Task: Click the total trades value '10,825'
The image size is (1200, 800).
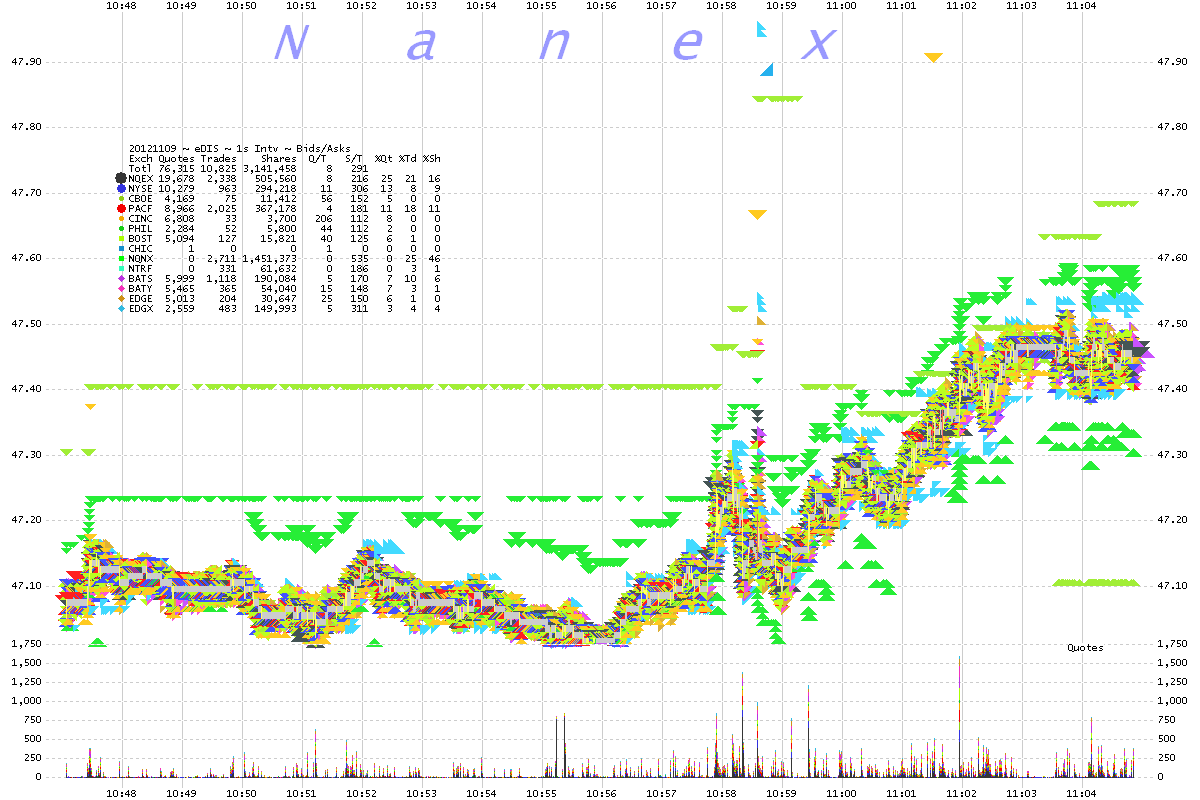Action: (x=219, y=168)
